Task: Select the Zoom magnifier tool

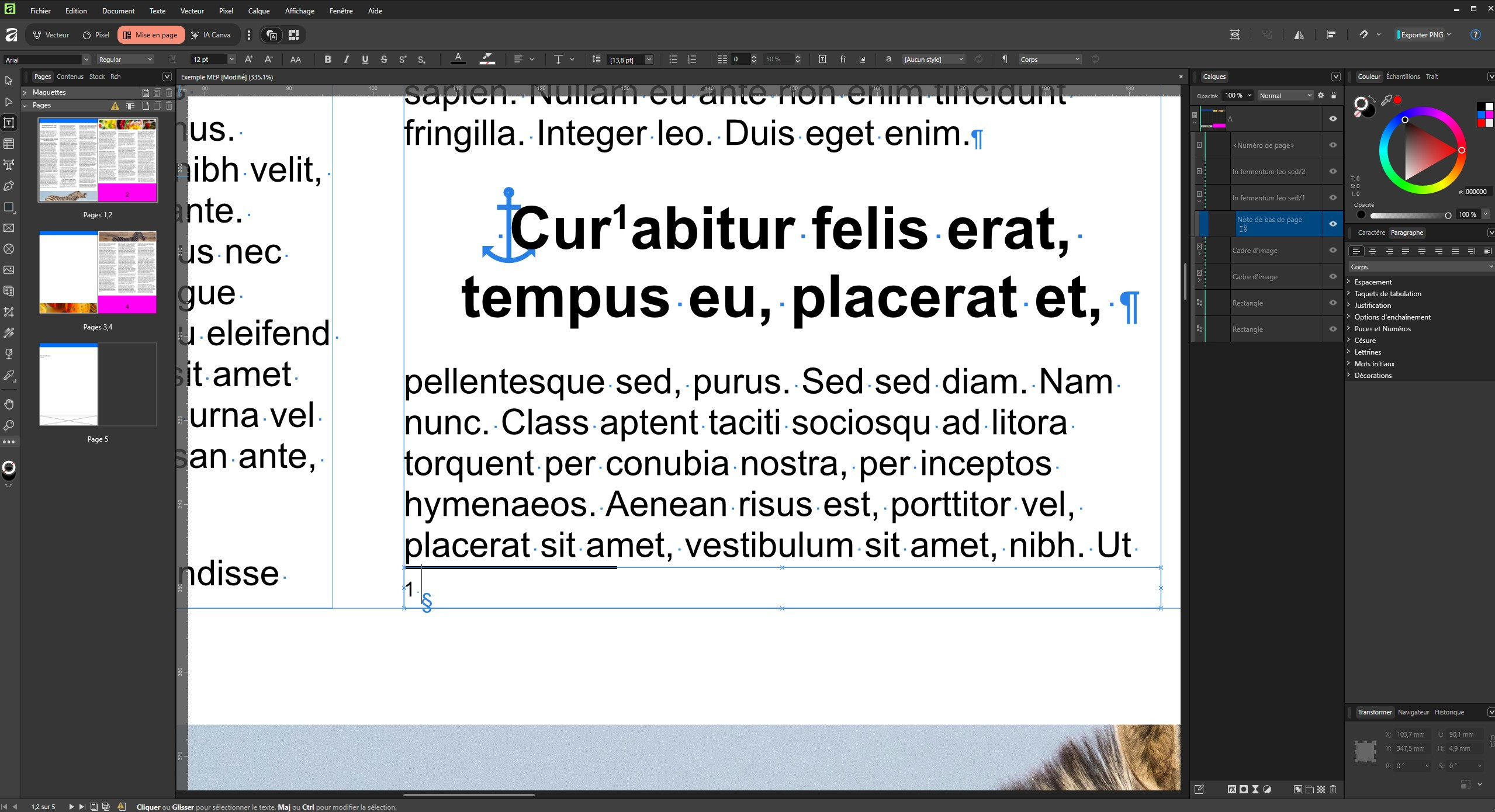Action: (x=9, y=425)
